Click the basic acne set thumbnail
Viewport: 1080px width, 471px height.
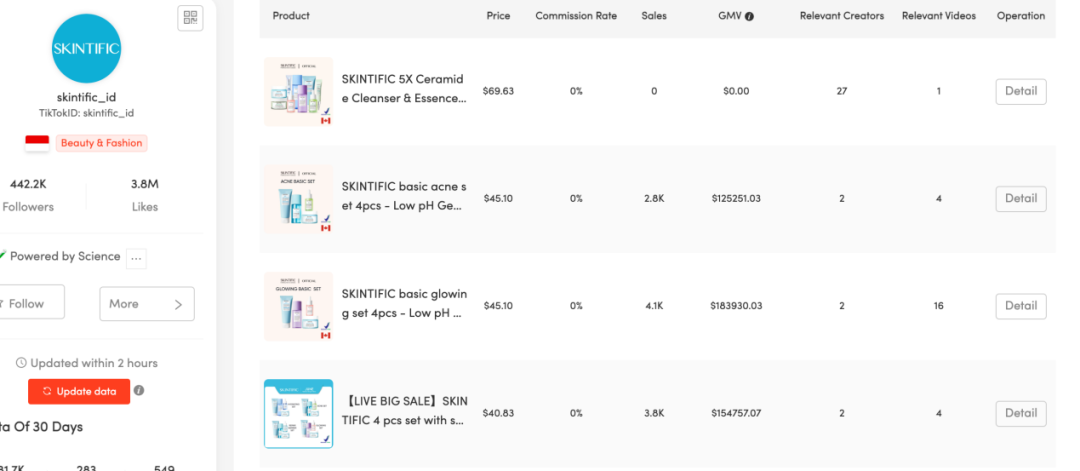298,199
